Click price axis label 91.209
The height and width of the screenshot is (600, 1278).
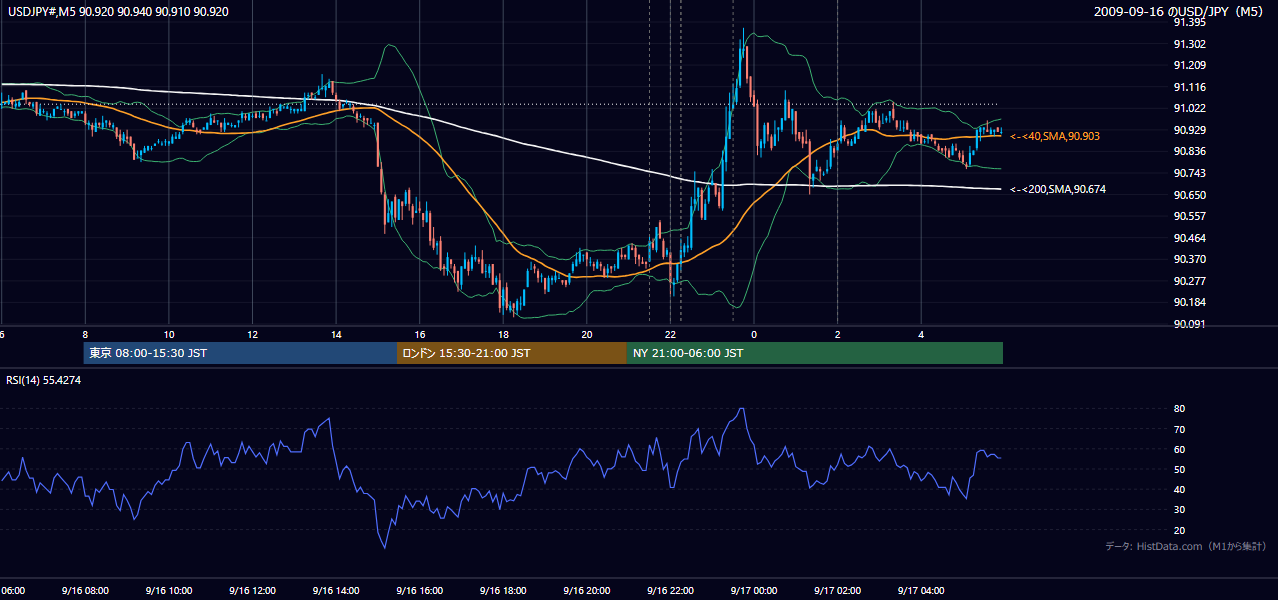(x=1189, y=65)
